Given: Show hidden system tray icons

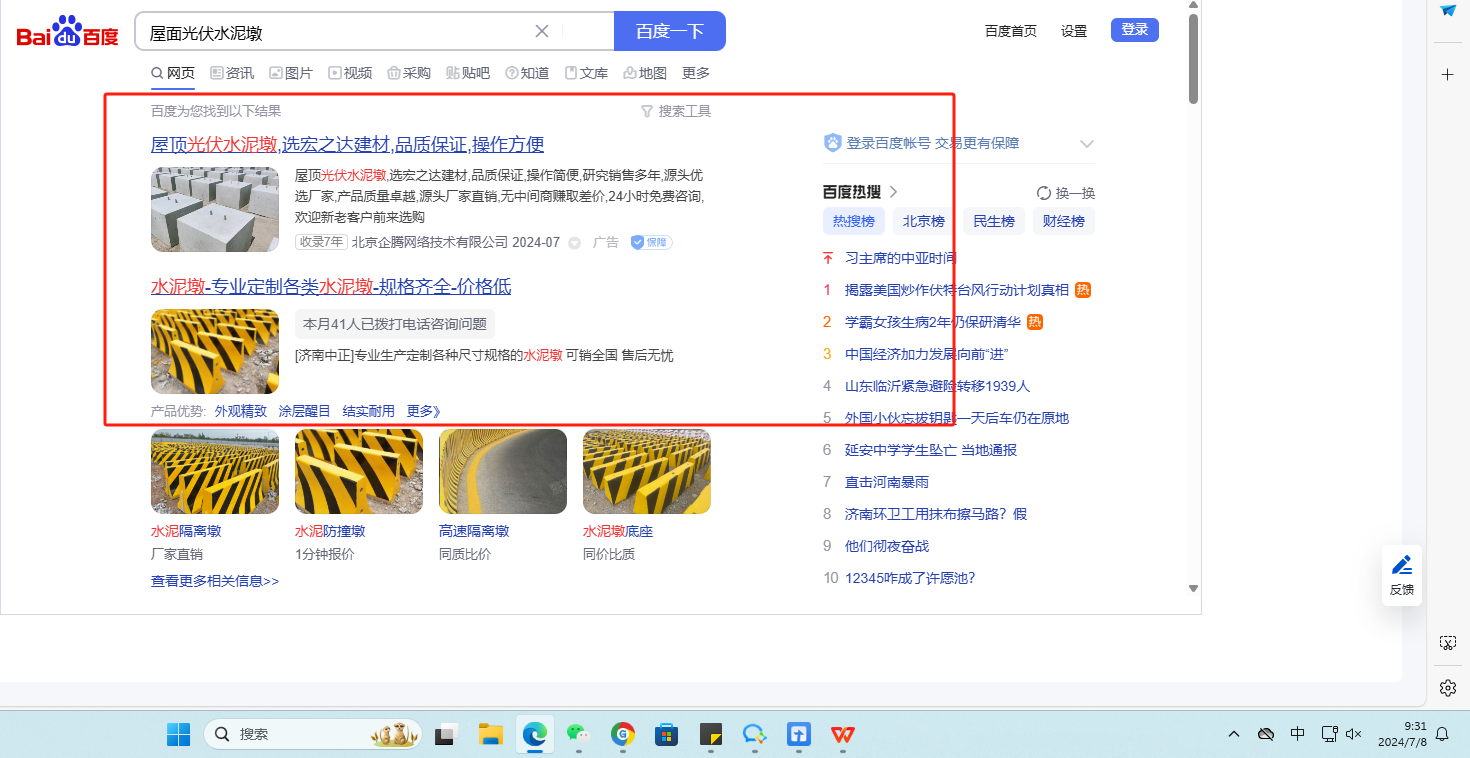Looking at the screenshot, I should click(x=1234, y=734).
